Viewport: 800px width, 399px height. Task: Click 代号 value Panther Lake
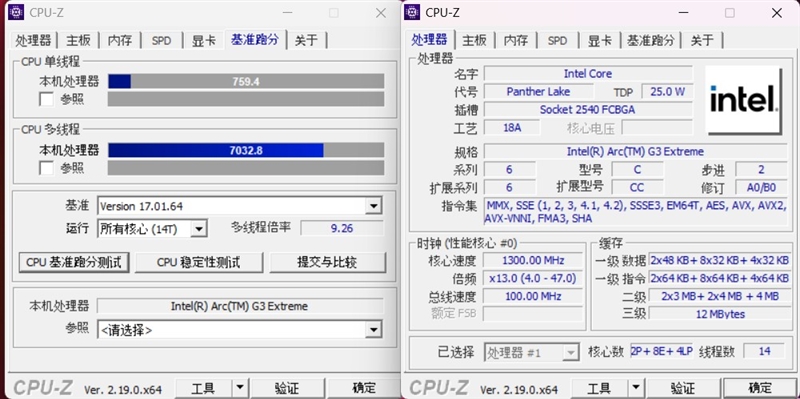[x=538, y=91]
